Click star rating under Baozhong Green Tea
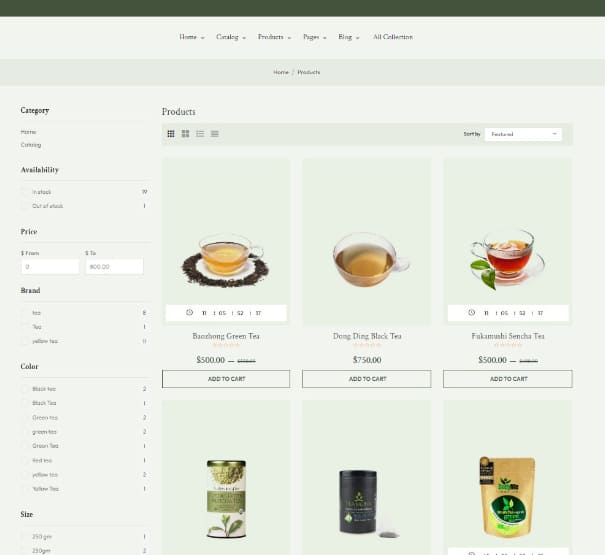This screenshot has height=555, width=605. click(x=226, y=346)
